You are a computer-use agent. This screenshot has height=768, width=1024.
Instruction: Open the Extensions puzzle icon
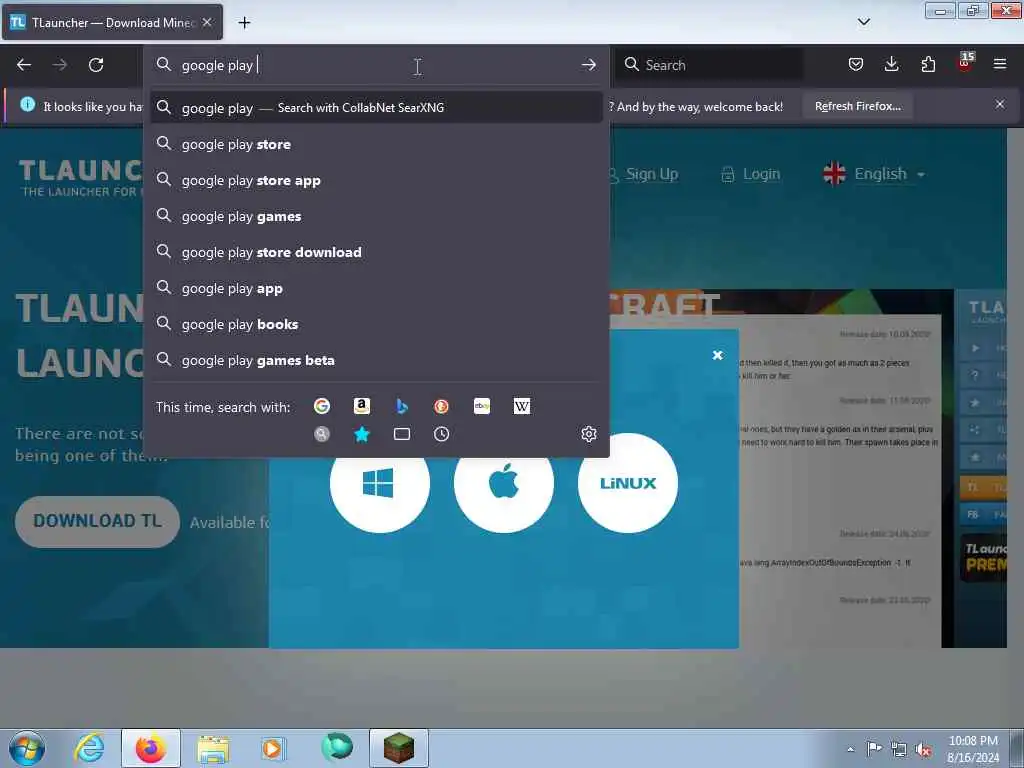coord(928,64)
